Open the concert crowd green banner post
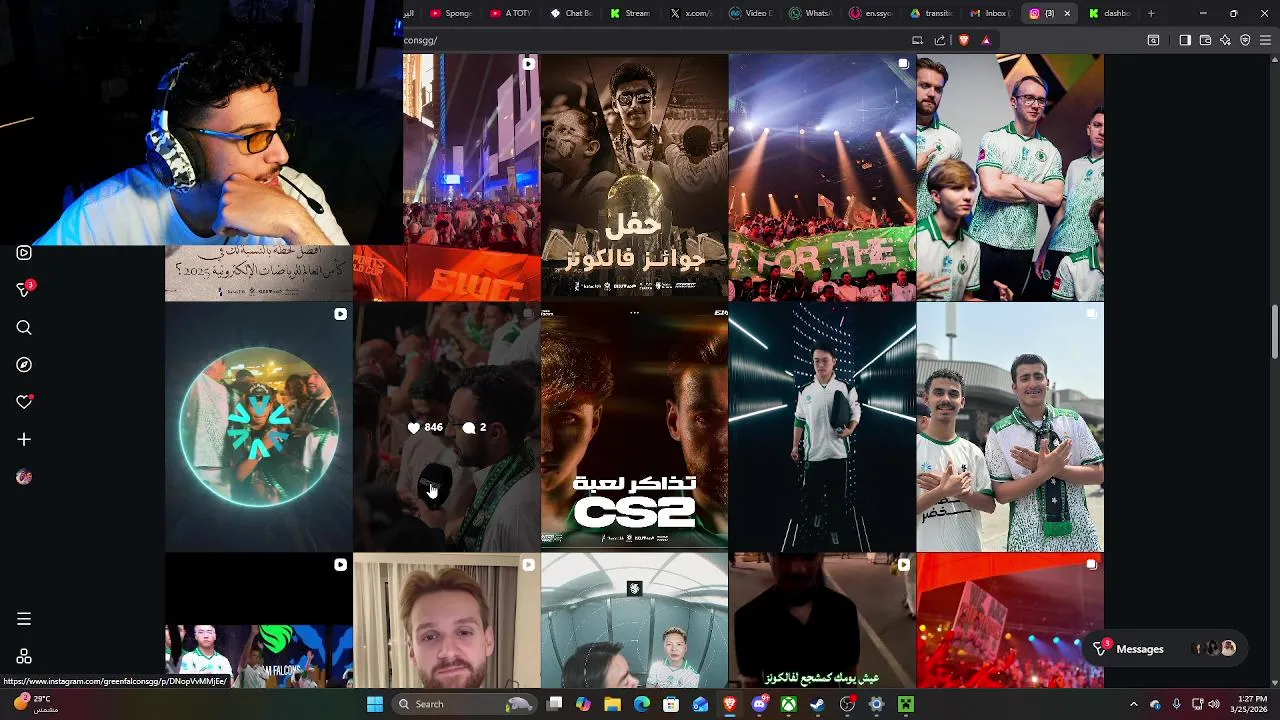This screenshot has width=1280, height=720. pyautogui.click(x=822, y=177)
